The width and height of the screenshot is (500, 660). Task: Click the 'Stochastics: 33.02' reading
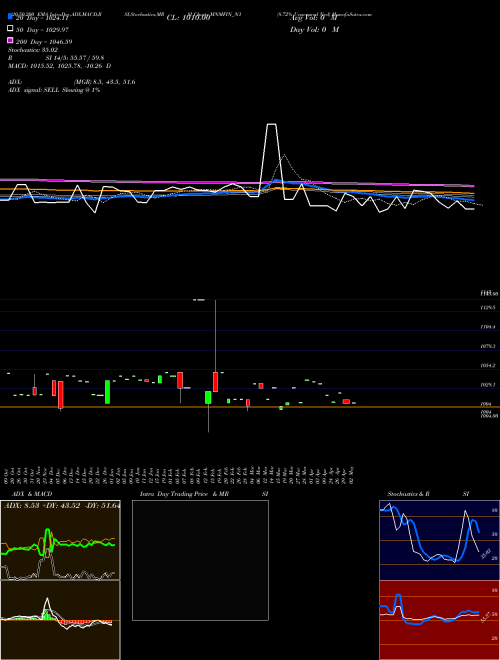(33, 50)
